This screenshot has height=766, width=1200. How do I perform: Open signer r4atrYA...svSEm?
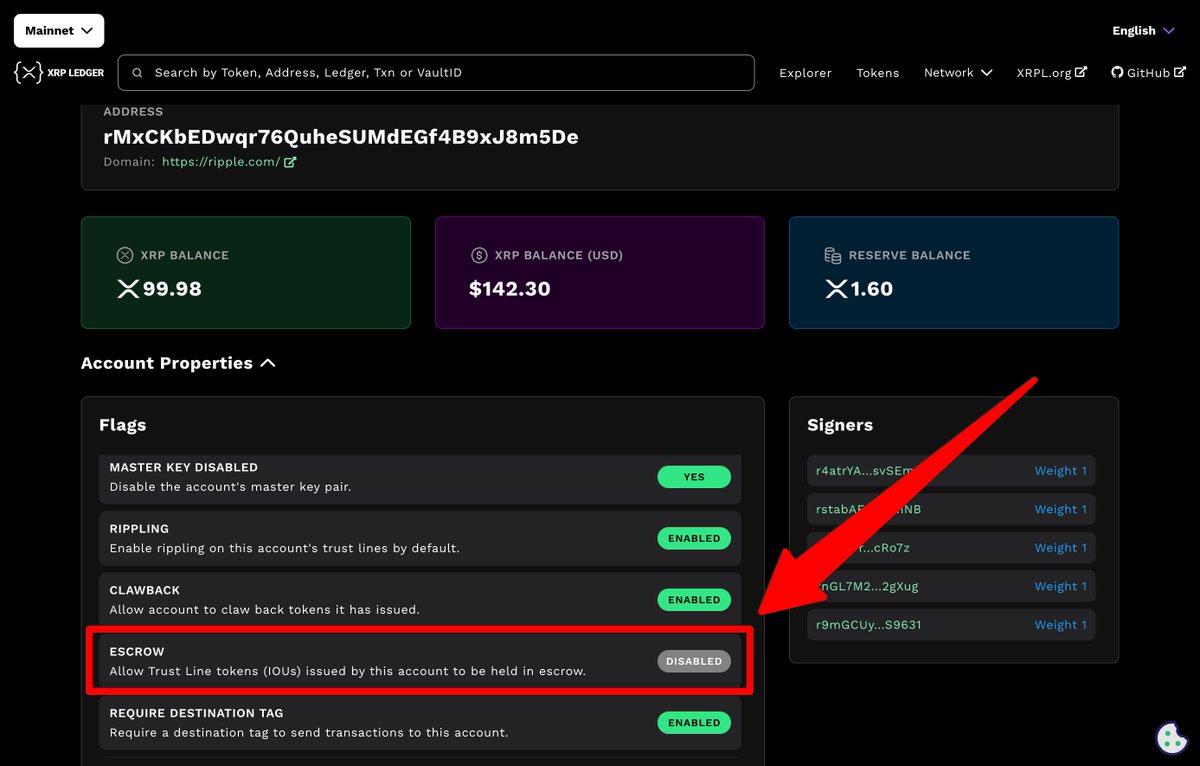865,471
